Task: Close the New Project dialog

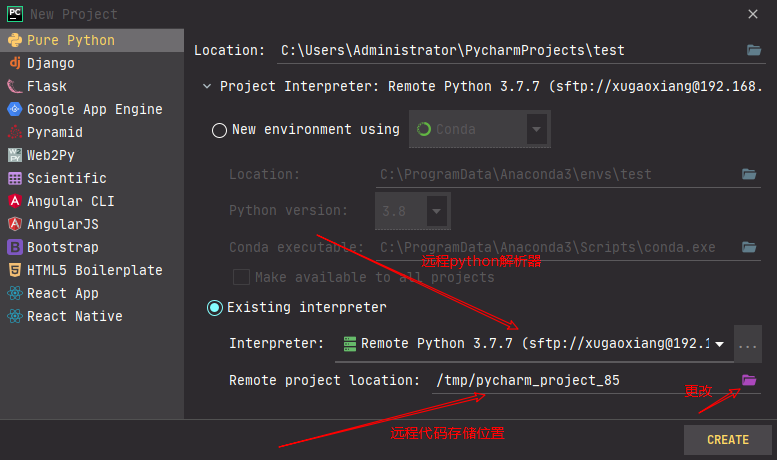Action: click(753, 14)
